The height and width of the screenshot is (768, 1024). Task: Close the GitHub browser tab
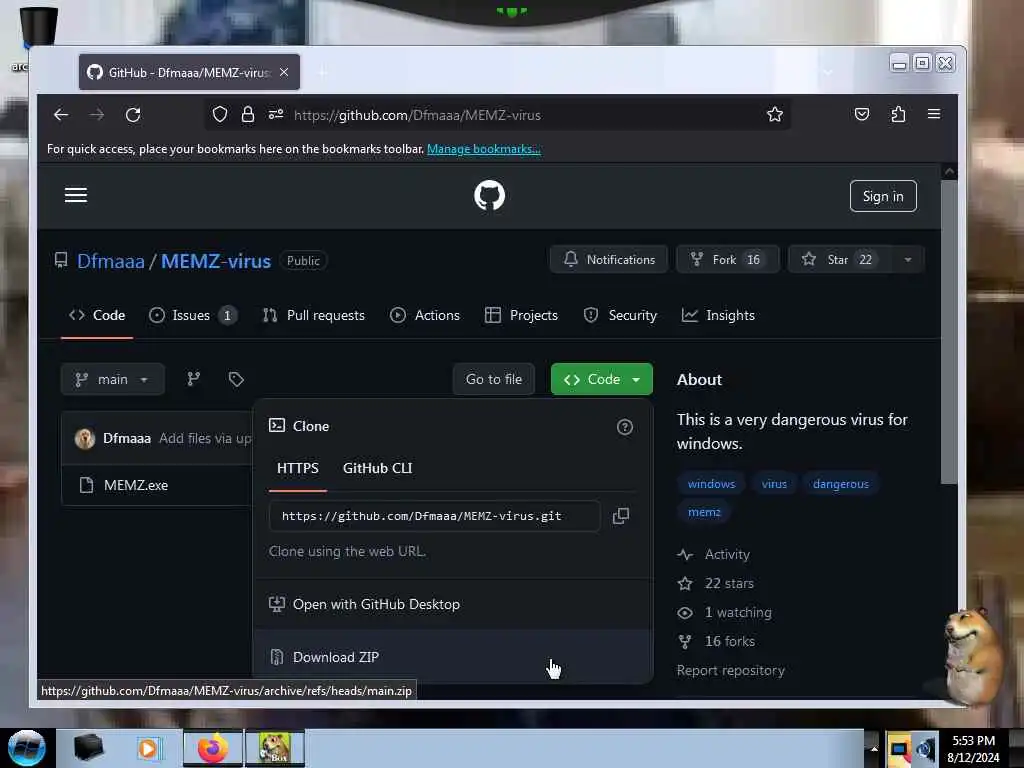point(284,72)
